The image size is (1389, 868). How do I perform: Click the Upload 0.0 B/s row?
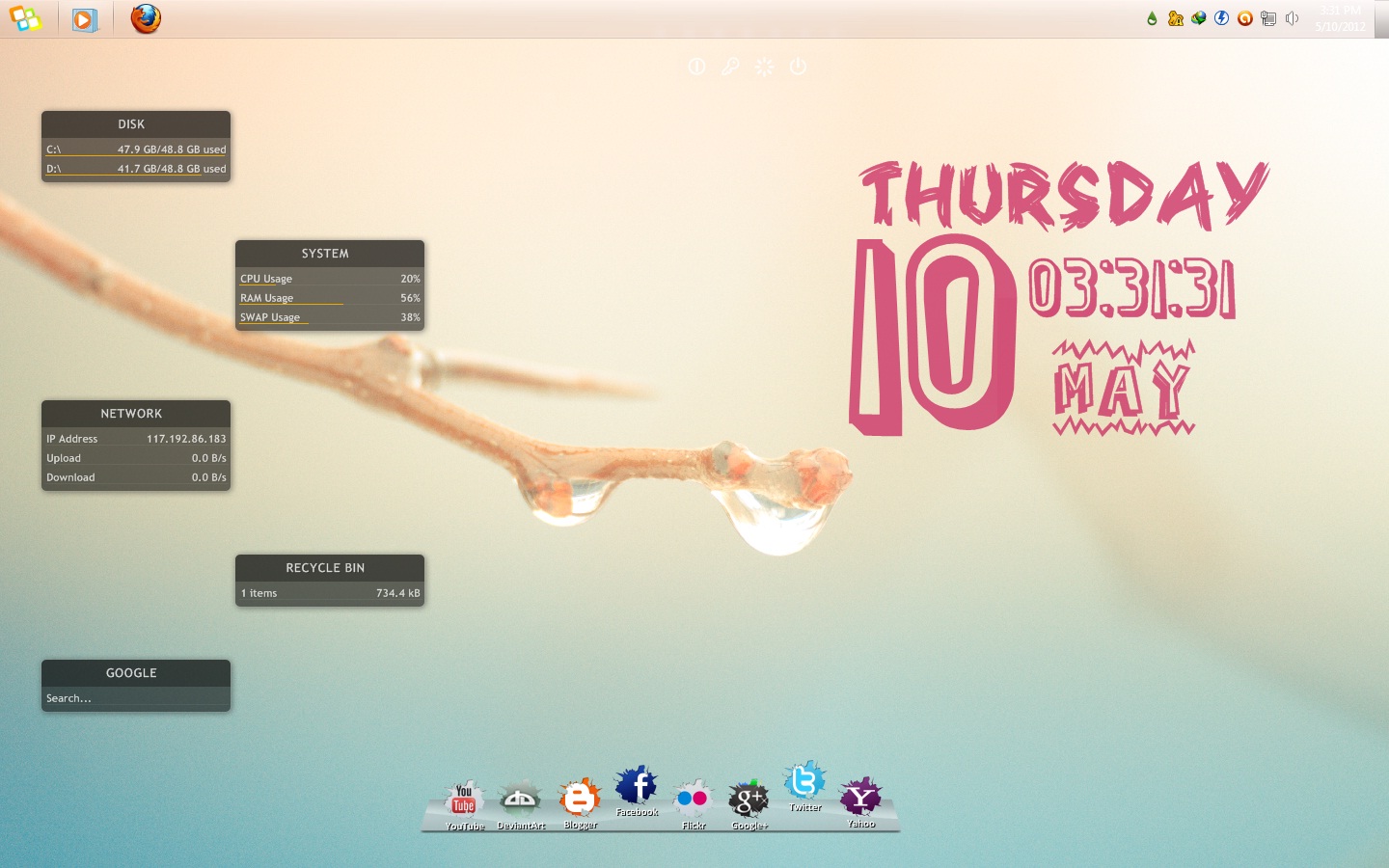(136, 458)
